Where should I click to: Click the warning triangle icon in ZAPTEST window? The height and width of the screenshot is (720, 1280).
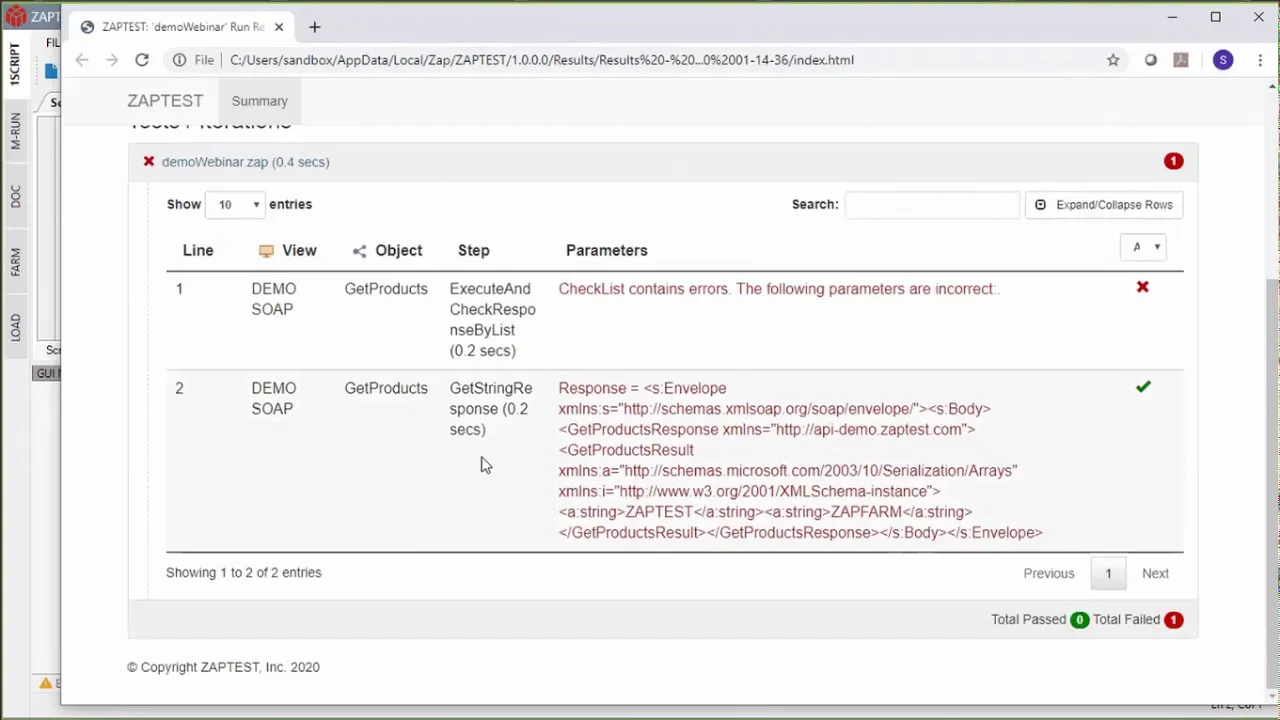coord(45,683)
